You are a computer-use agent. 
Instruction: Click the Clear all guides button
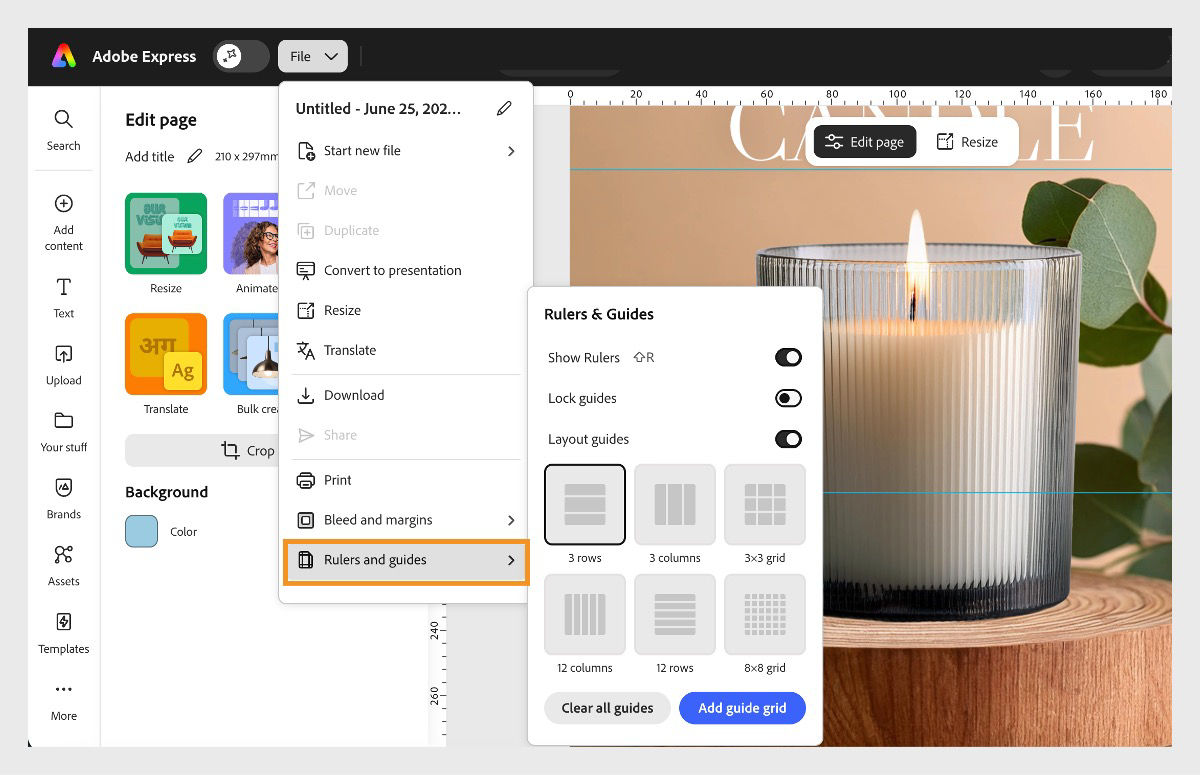point(607,708)
